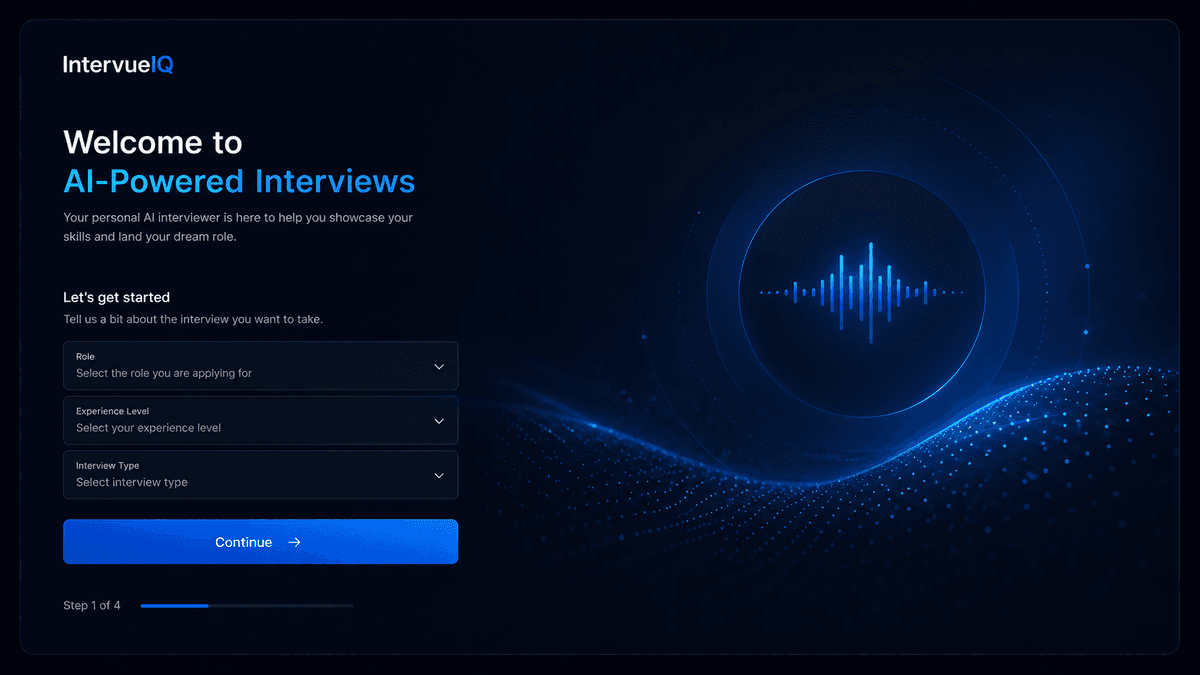This screenshot has height=675, width=1200.
Task: Click the IntervueIQ logo
Action: pos(118,65)
